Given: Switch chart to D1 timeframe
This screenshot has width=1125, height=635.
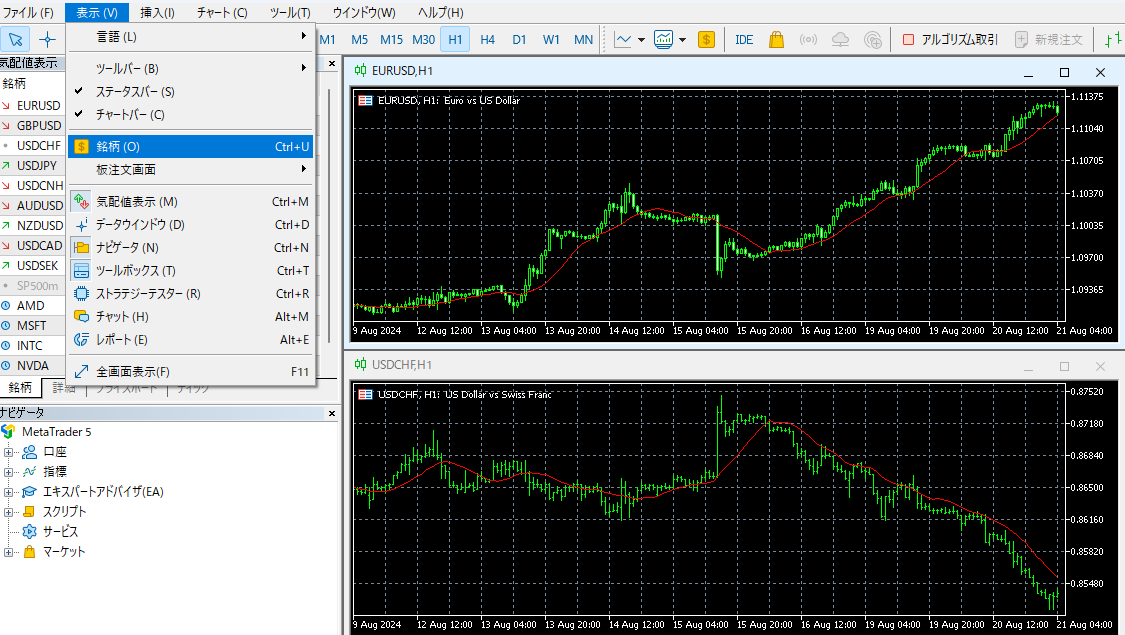Looking at the screenshot, I should (x=519, y=40).
